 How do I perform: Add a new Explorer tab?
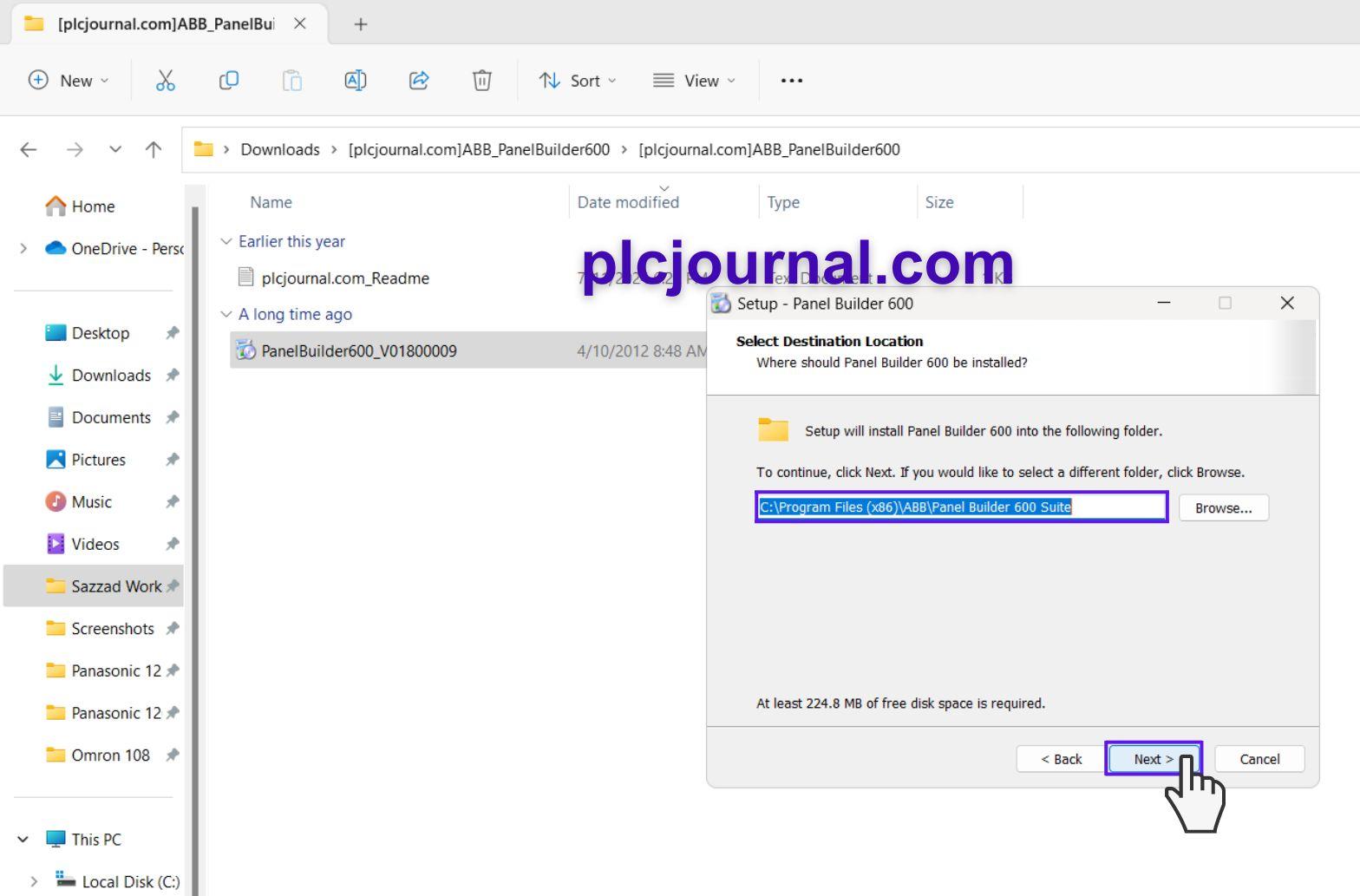[x=361, y=24]
